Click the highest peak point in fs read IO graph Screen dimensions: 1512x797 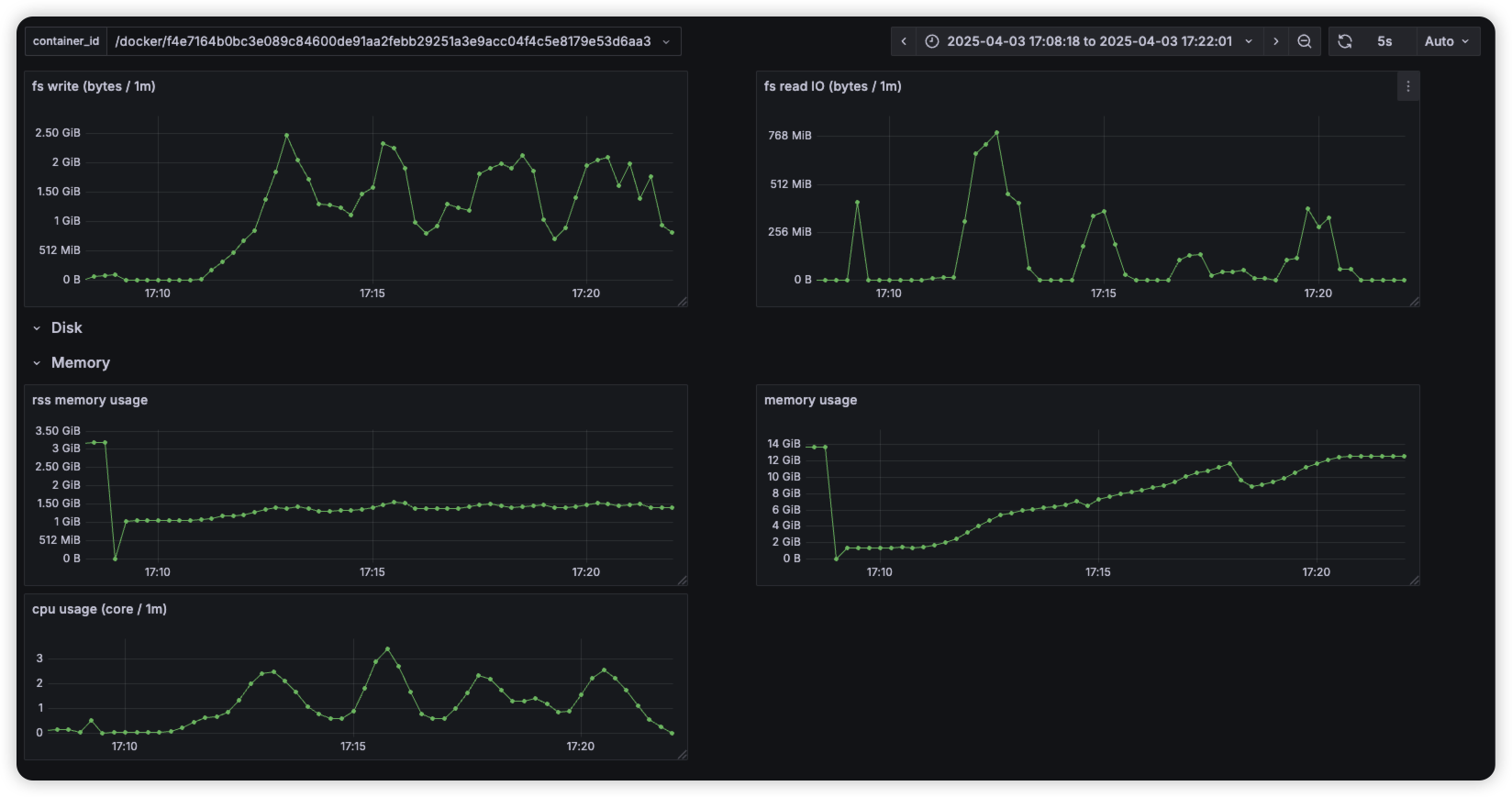click(x=996, y=133)
